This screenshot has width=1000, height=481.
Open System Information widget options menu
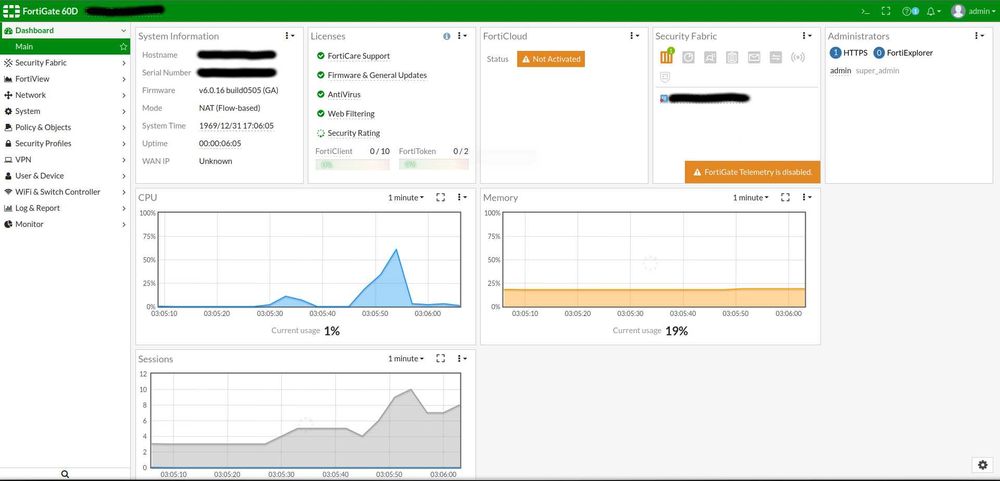(290, 36)
